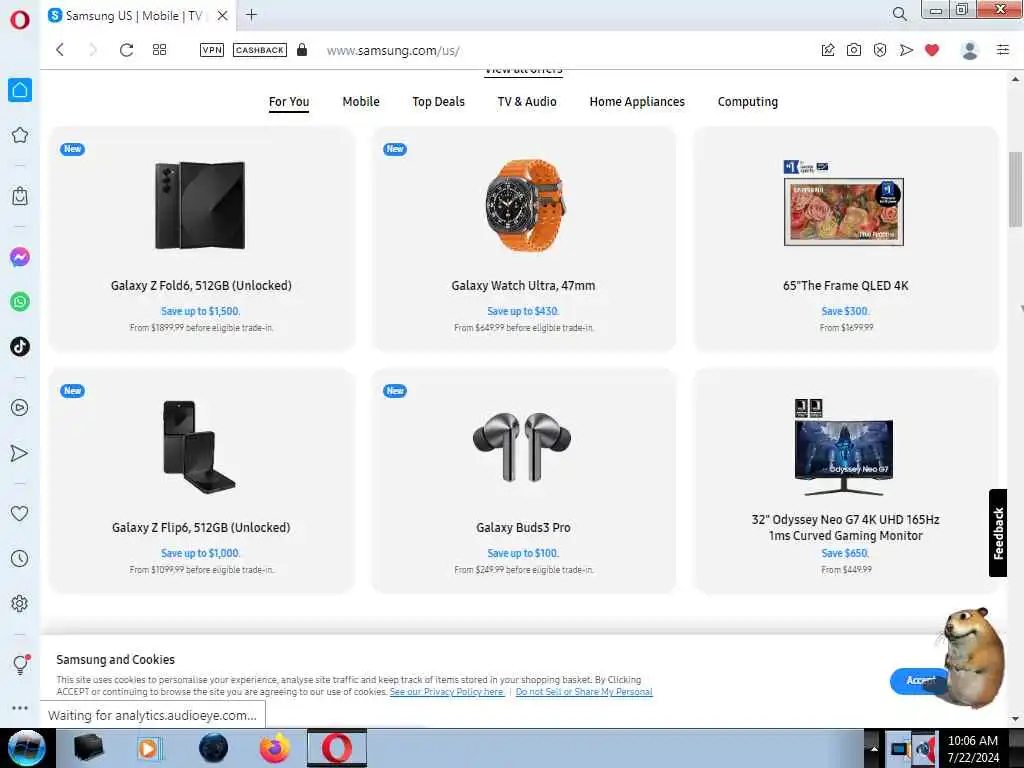Click Save up to $1,500 text

(200, 312)
